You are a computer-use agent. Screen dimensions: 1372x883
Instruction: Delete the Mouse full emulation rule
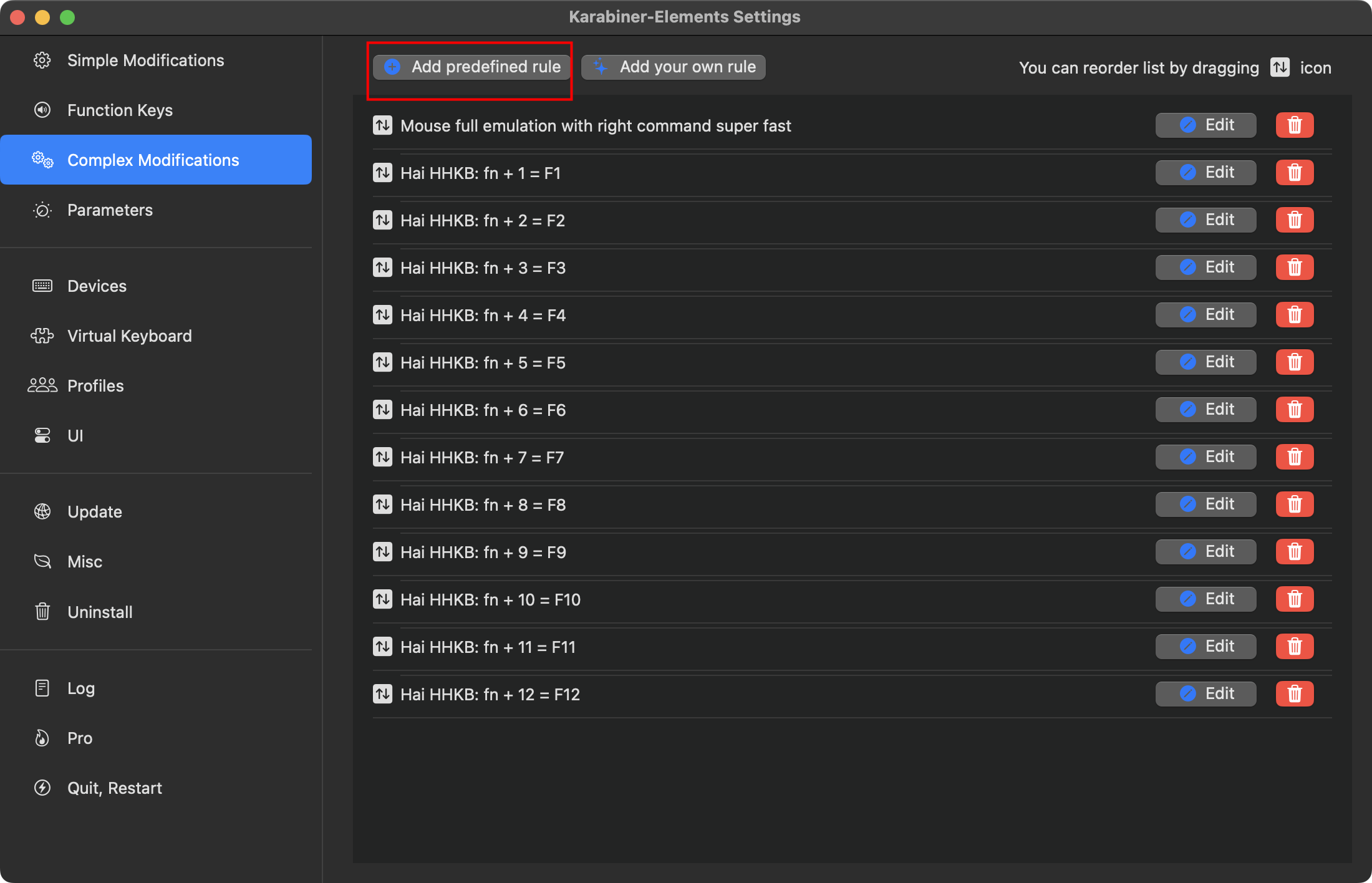pos(1294,125)
